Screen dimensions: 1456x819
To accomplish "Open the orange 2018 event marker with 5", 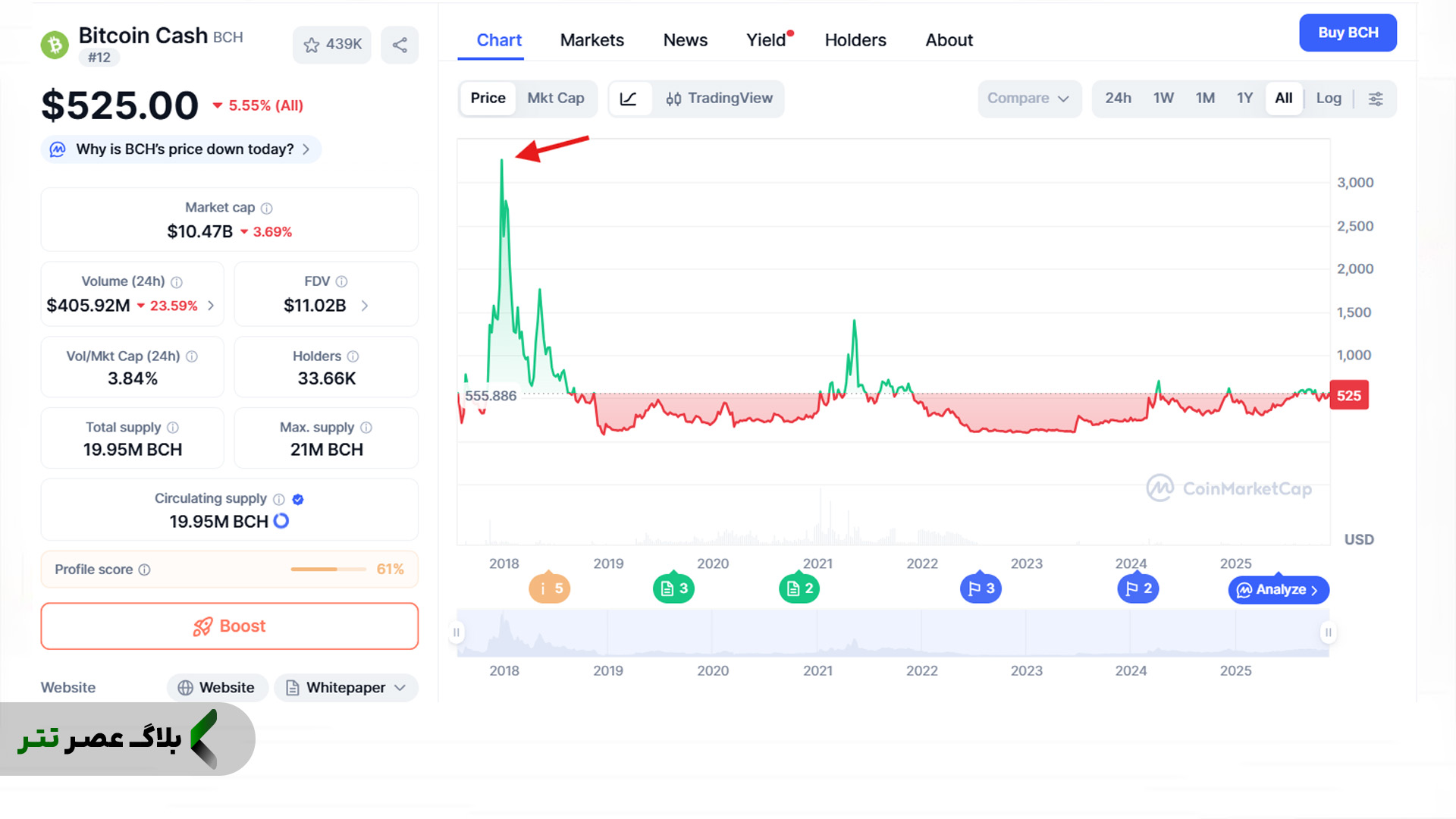I will 549,588.
